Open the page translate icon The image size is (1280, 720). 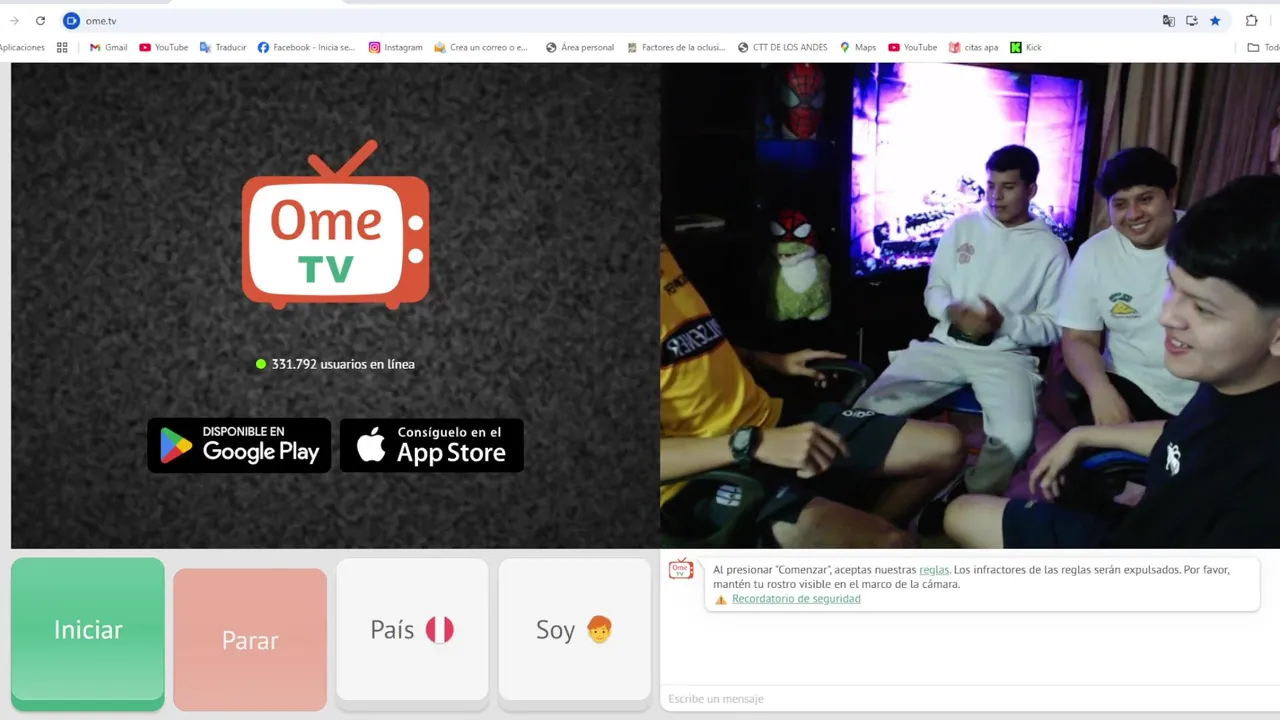click(x=1168, y=20)
